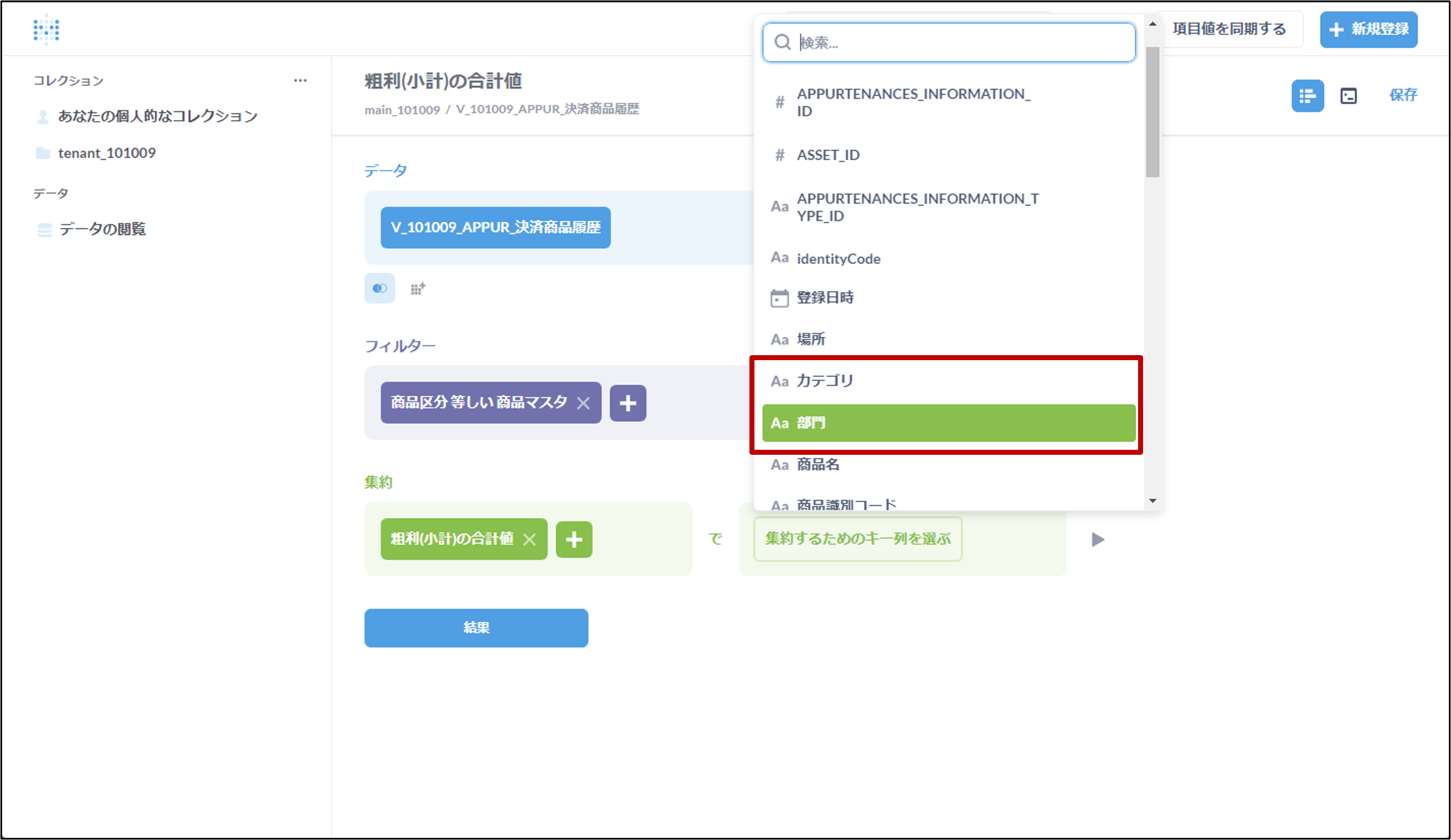Select 部門 from the column list

coord(948,423)
